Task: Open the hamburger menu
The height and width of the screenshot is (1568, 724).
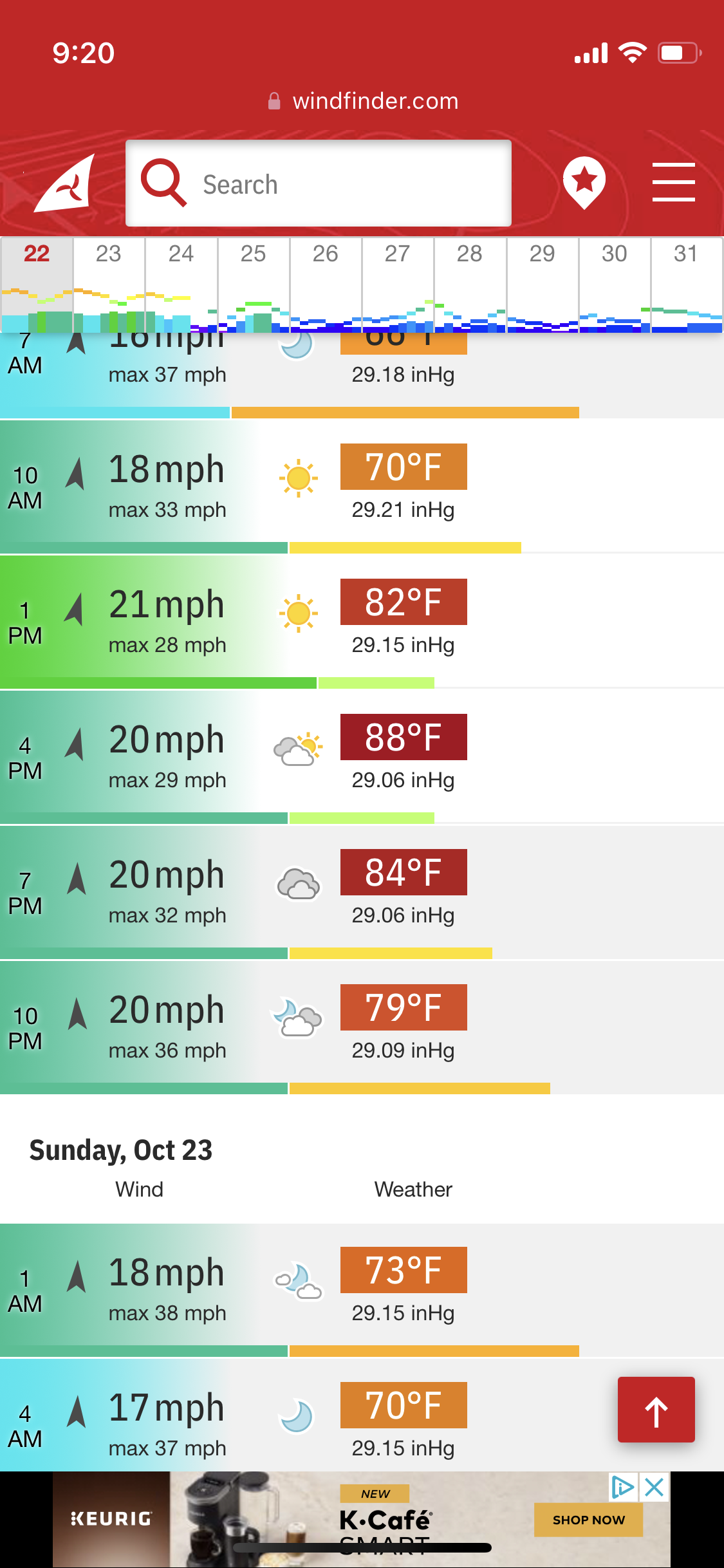Action: coord(673,182)
